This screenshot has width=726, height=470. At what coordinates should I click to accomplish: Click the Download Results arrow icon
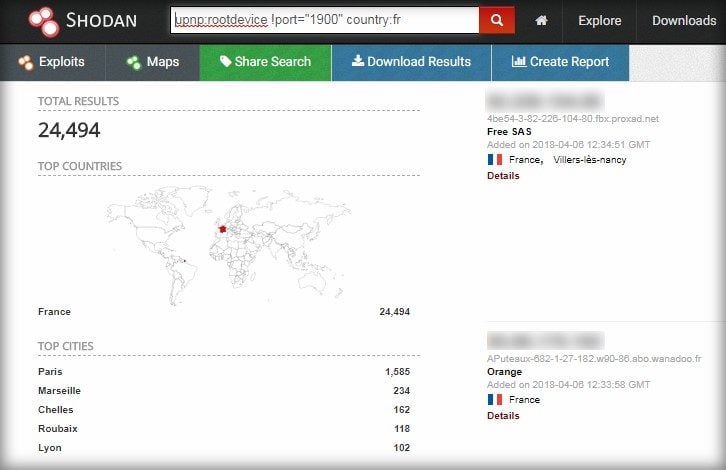tap(357, 61)
